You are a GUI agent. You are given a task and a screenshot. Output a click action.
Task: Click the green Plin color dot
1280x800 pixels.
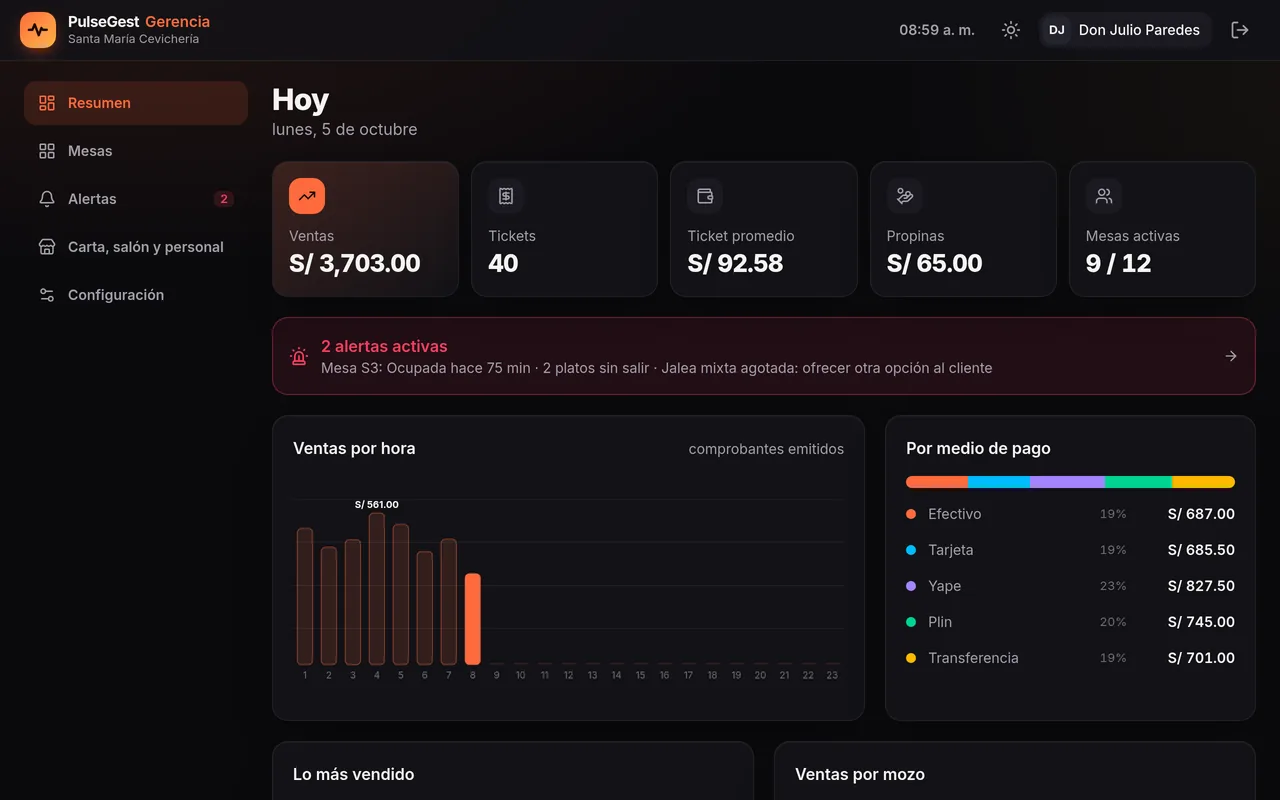point(911,622)
